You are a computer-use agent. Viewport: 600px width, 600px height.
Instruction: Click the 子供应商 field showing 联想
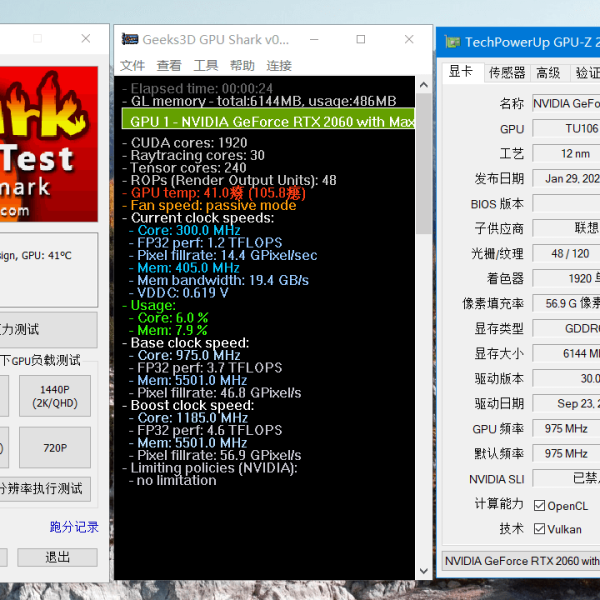[x=566, y=228]
